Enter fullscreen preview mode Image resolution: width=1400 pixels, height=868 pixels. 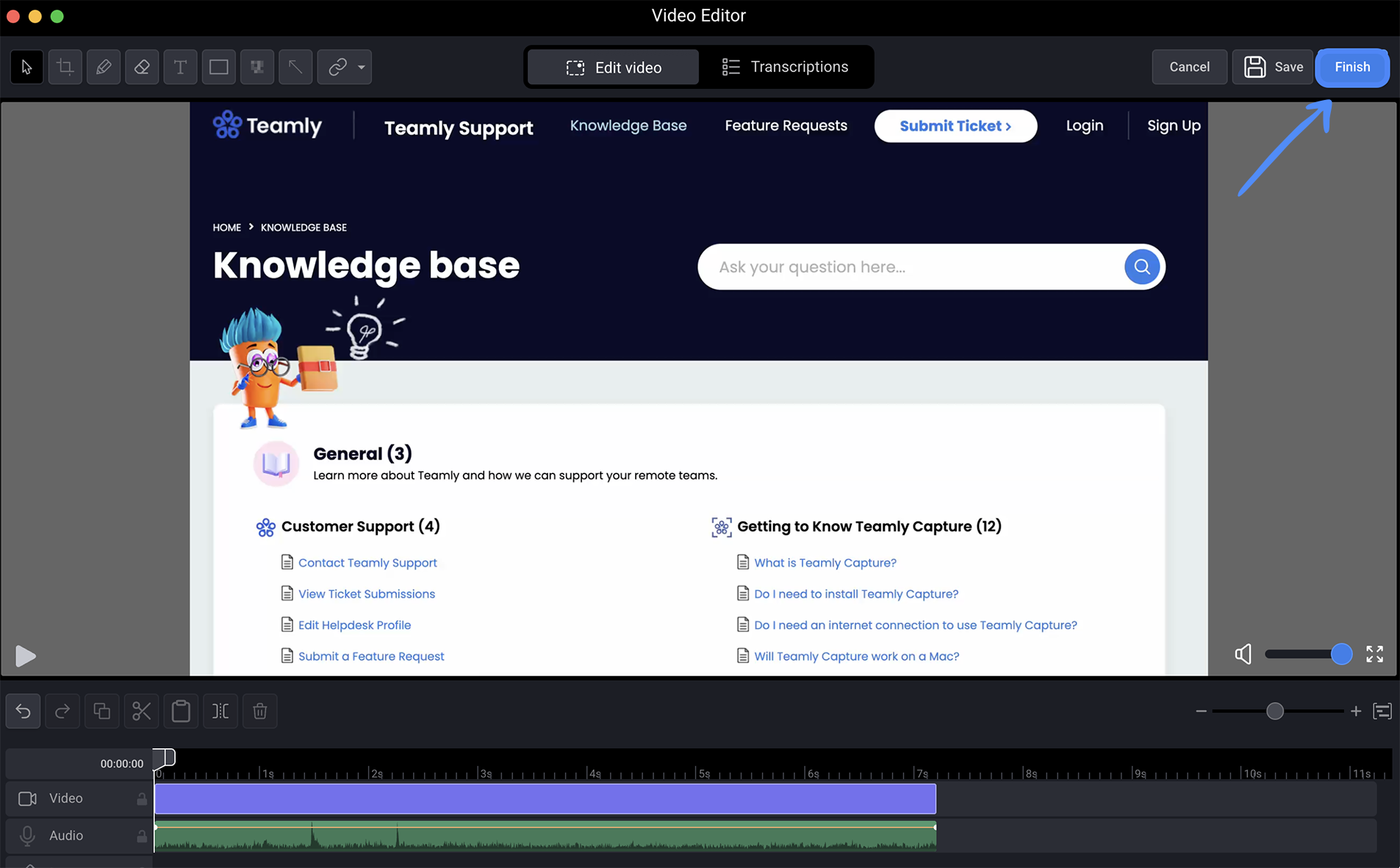click(1374, 654)
